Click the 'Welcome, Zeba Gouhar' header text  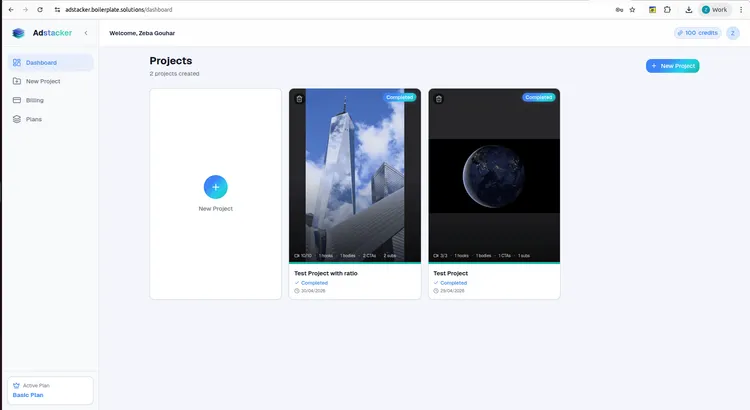point(142,33)
